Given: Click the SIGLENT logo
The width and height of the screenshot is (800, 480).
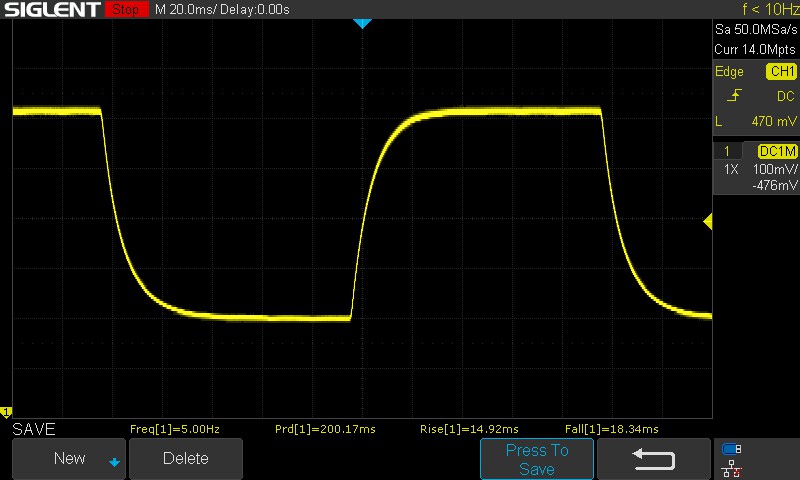Looking at the screenshot, I should [52, 9].
